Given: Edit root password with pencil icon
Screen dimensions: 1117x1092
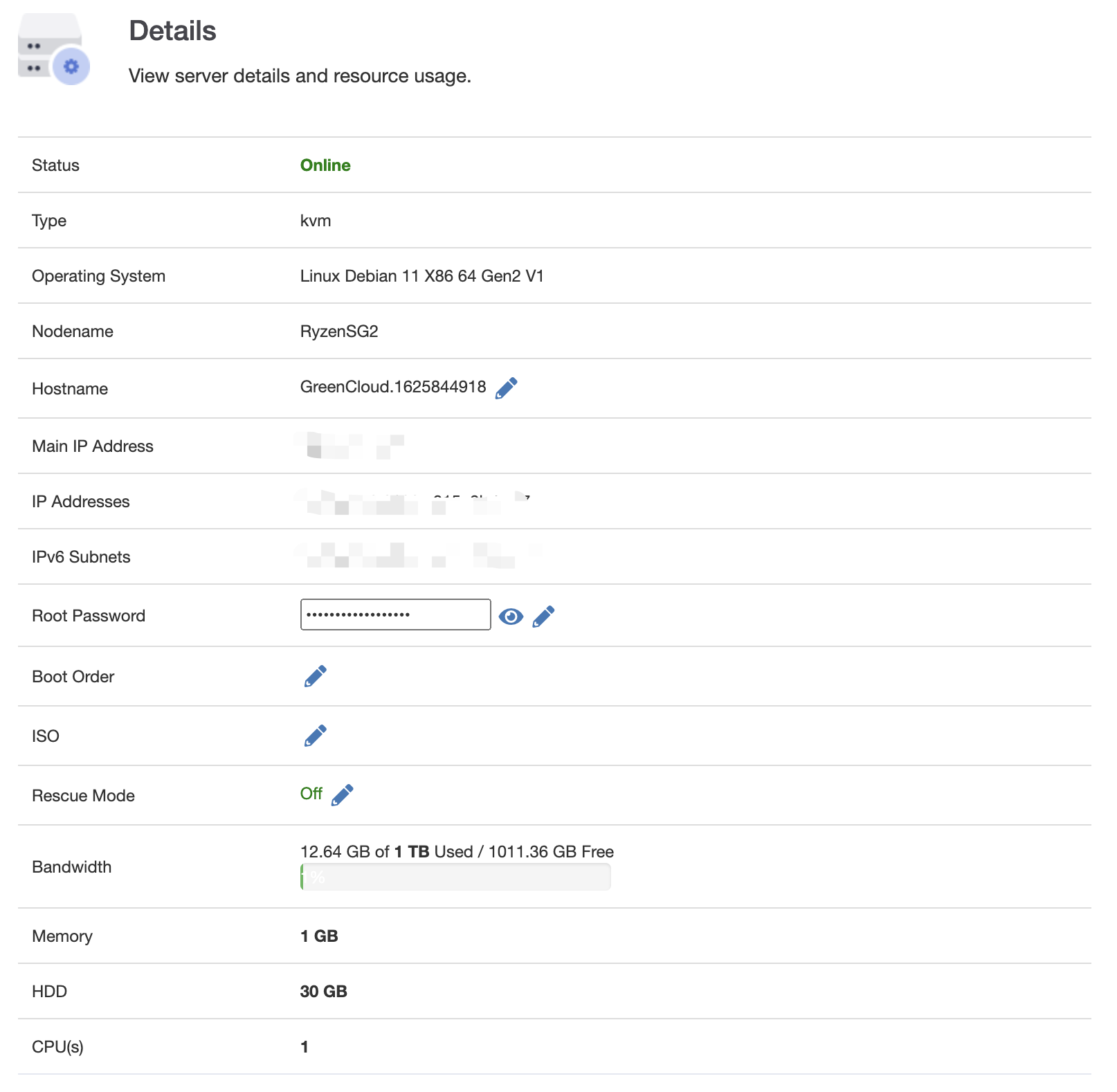Looking at the screenshot, I should point(543,616).
